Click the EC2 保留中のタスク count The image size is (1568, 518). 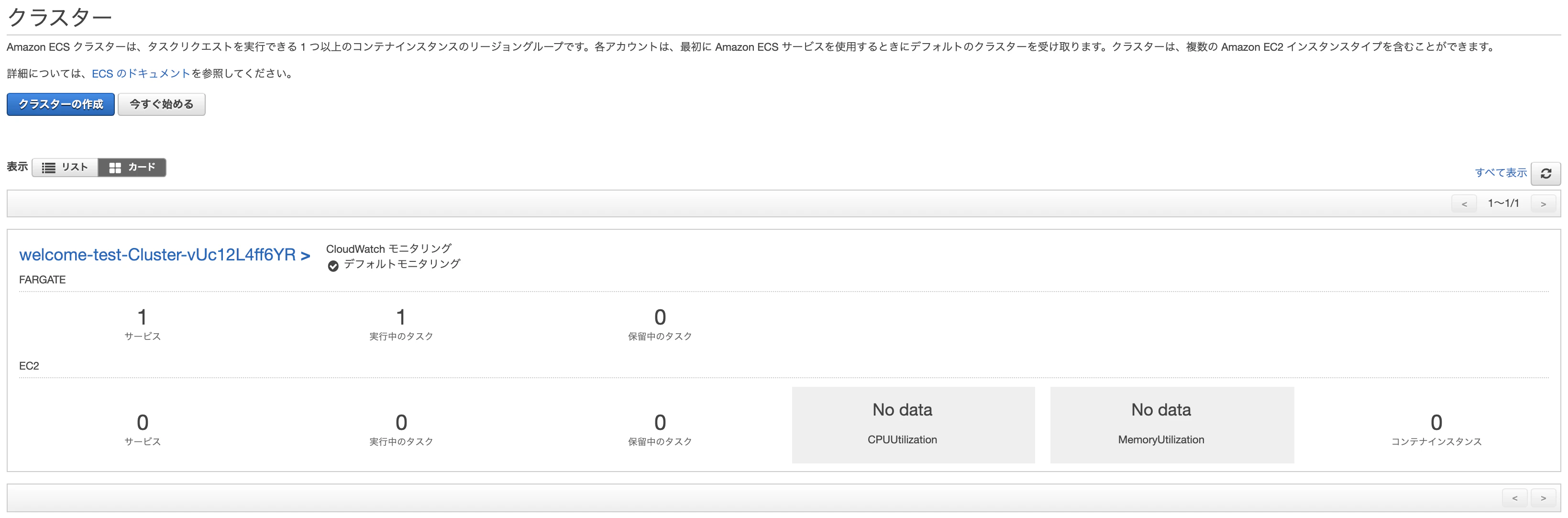pyautogui.click(x=660, y=422)
